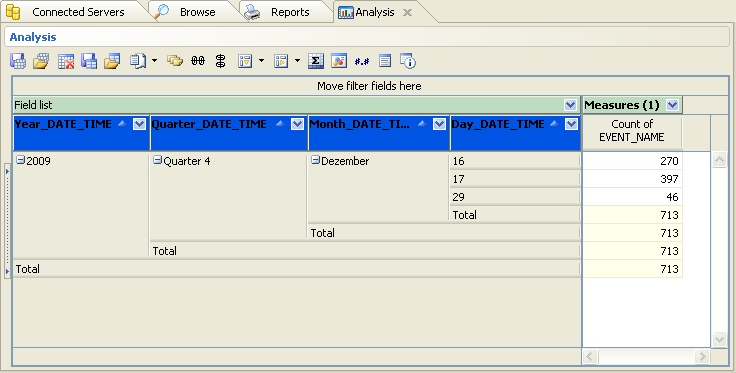
Task: Click the save grid layout icon
Action: tap(18, 61)
